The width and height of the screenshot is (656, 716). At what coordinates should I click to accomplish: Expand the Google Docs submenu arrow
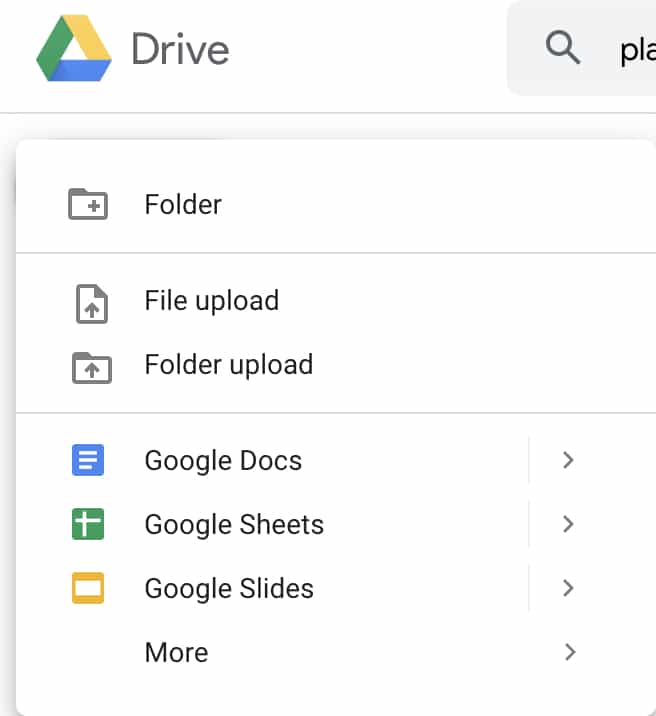pyautogui.click(x=568, y=460)
